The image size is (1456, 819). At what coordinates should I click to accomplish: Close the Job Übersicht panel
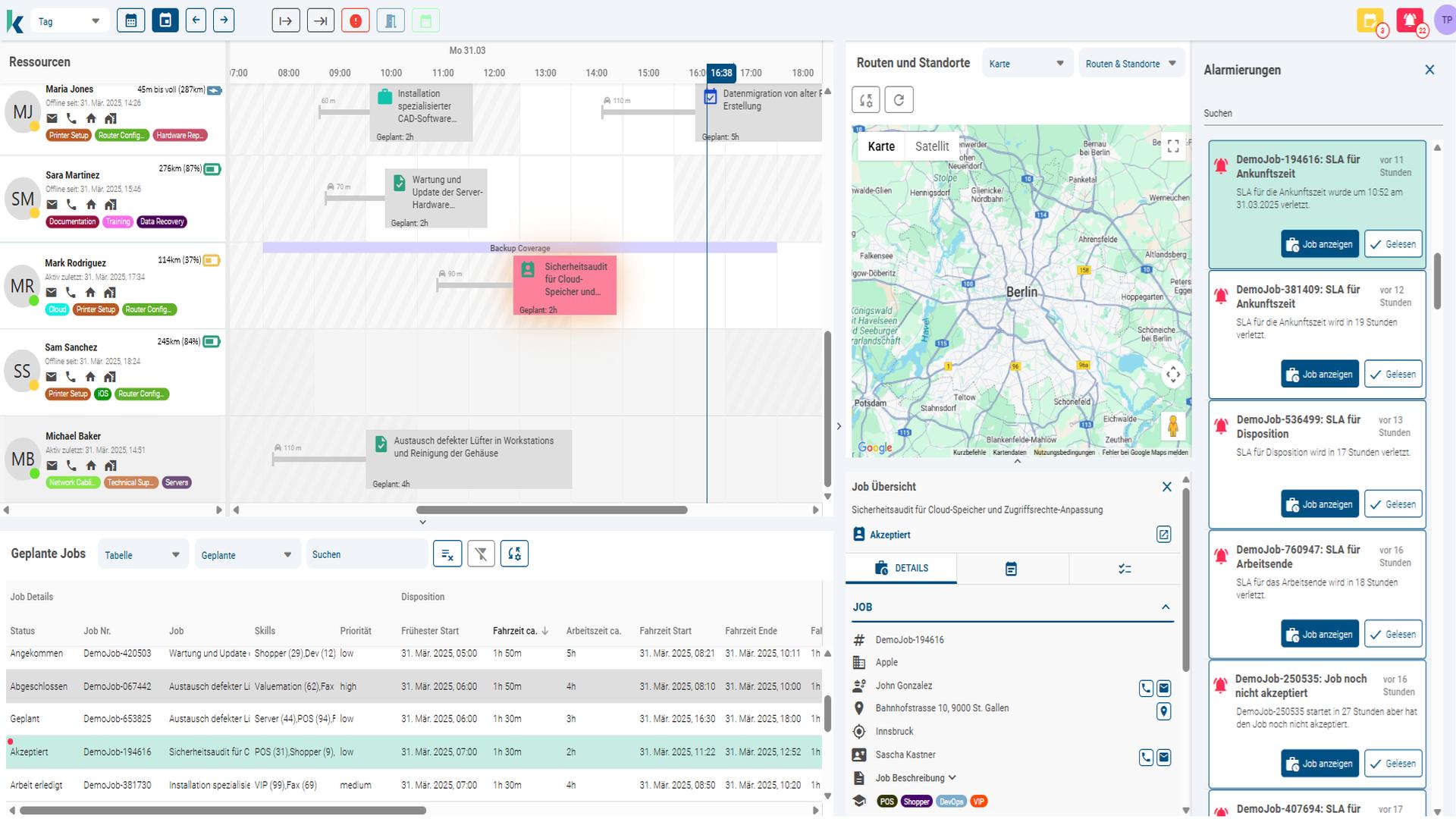coord(1167,487)
